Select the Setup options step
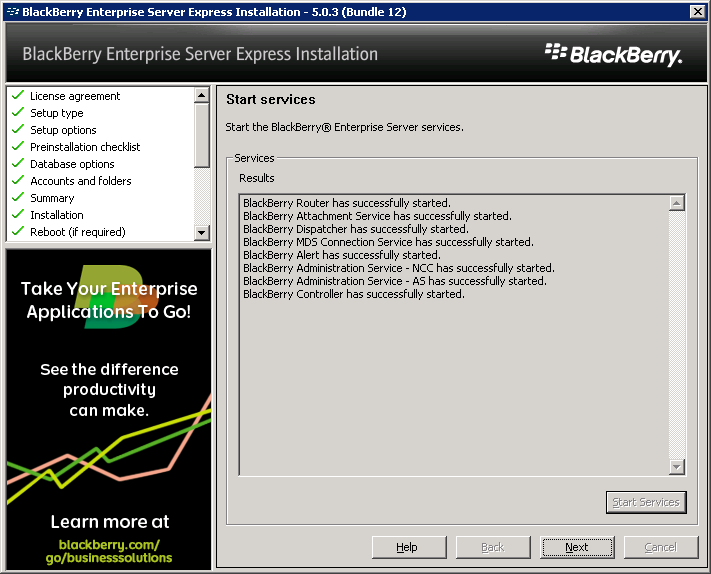Viewport: 711px width, 574px height. click(x=63, y=130)
